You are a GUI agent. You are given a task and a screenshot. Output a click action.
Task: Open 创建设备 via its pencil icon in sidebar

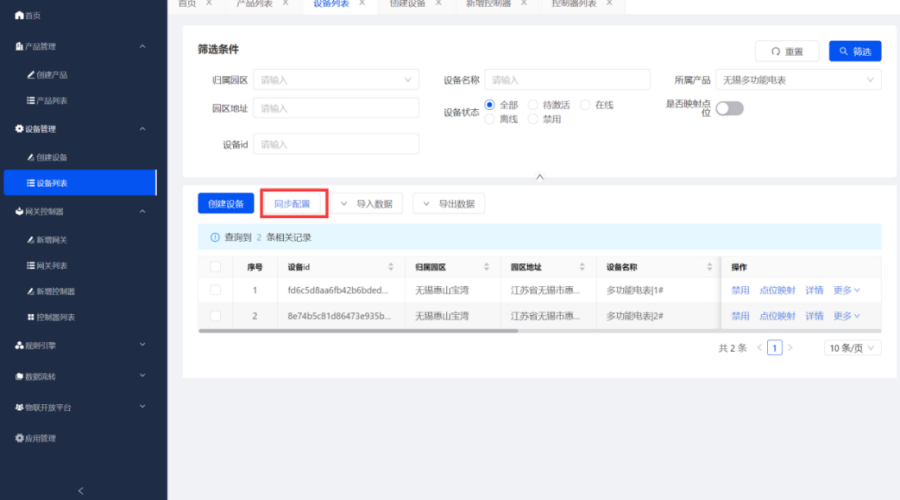tap(31, 157)
